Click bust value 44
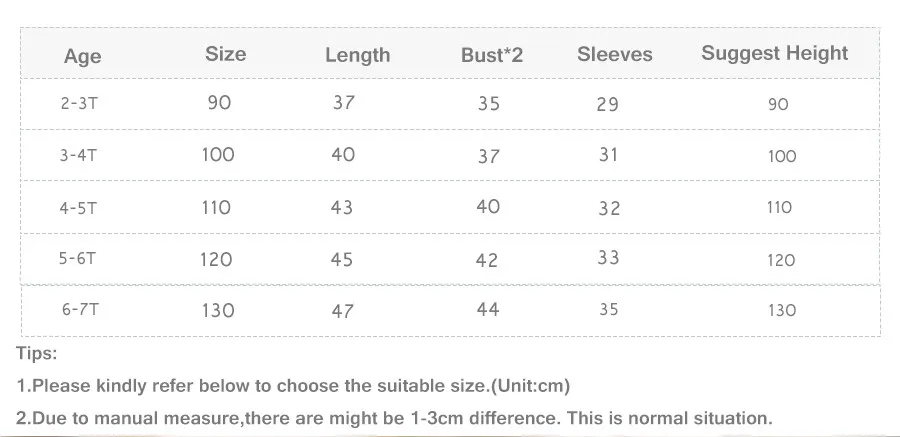Image resolution: width=900 pixels, height=437 pixels. [488, 310]
